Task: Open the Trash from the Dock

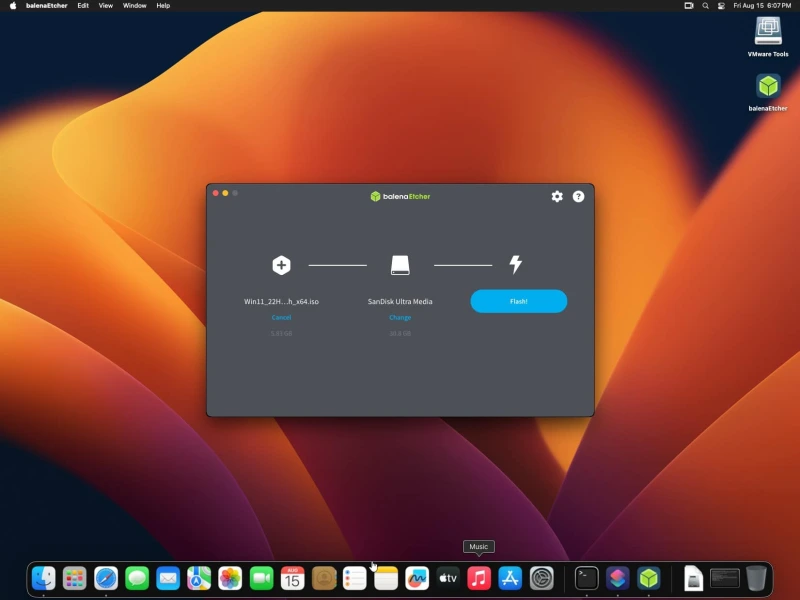Action: [x=756, y=579]
